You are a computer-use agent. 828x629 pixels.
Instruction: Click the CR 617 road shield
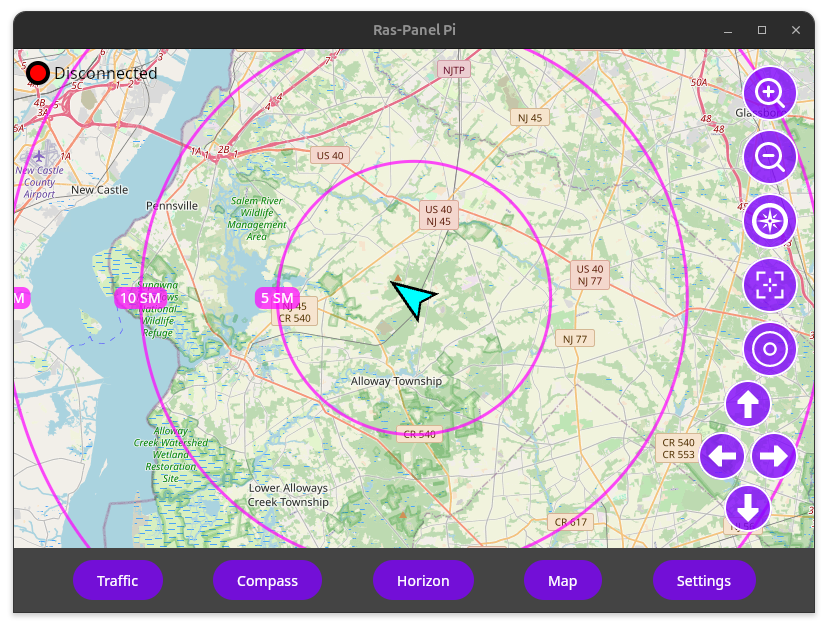pyautogui.click(x=570, y=522)
